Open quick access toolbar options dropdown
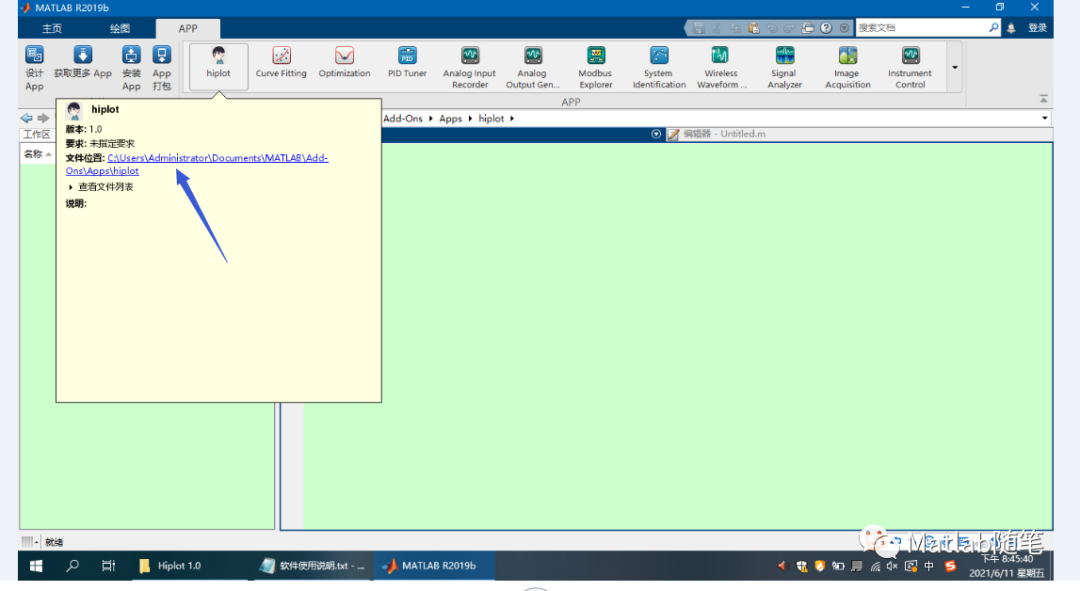 click(x=844, y=28)
